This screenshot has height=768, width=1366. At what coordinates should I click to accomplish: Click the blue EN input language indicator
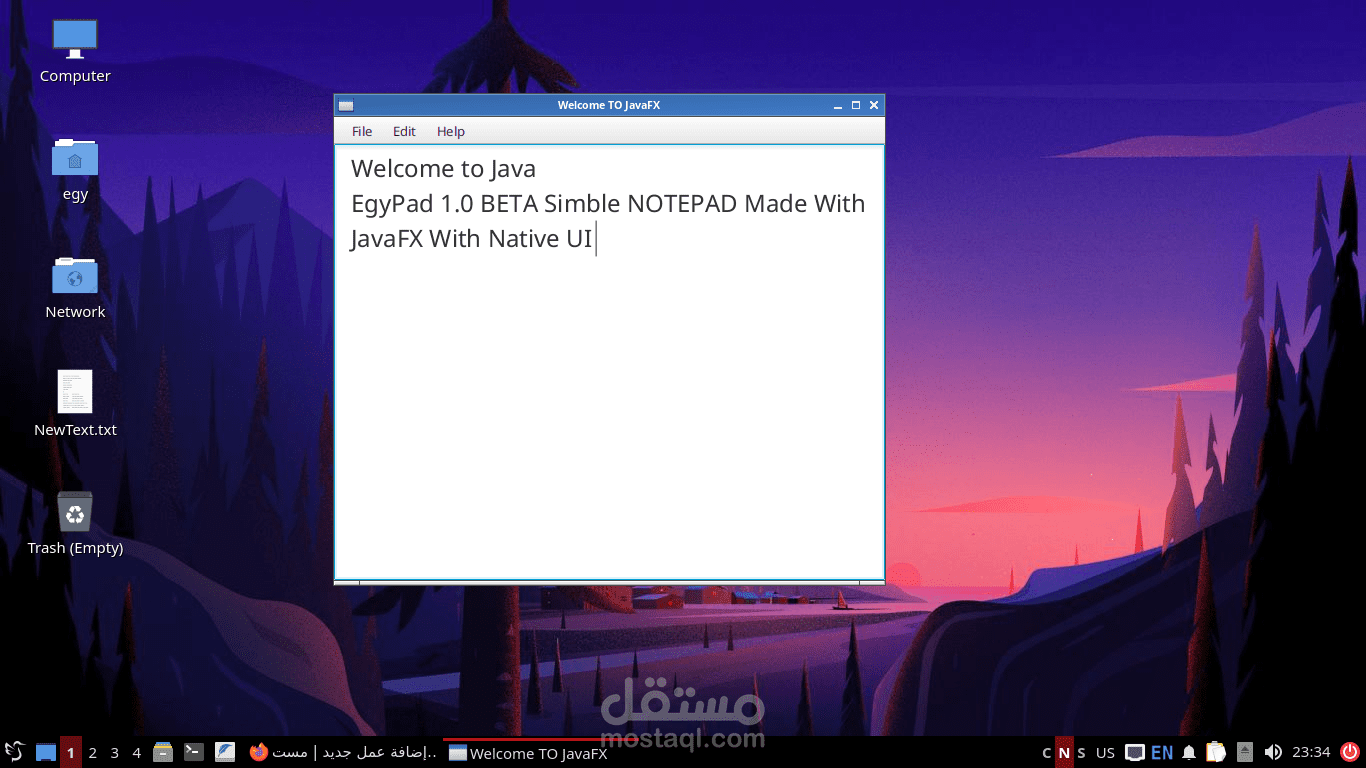(1162, 752)
